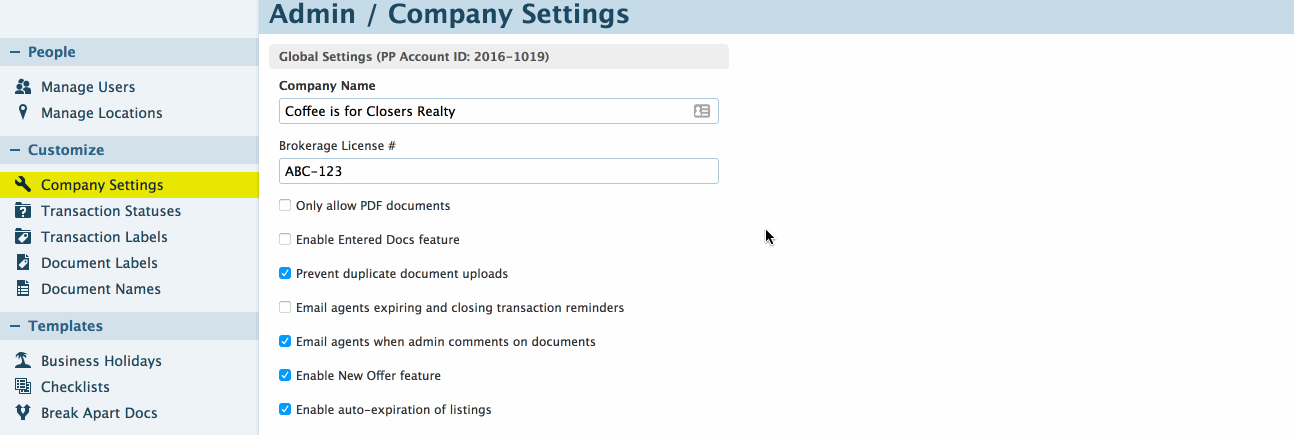The height and width of the screenshot is (435, 1294).
Task: Click the Transaction Labels folder icon
Action: pos(23,237)
